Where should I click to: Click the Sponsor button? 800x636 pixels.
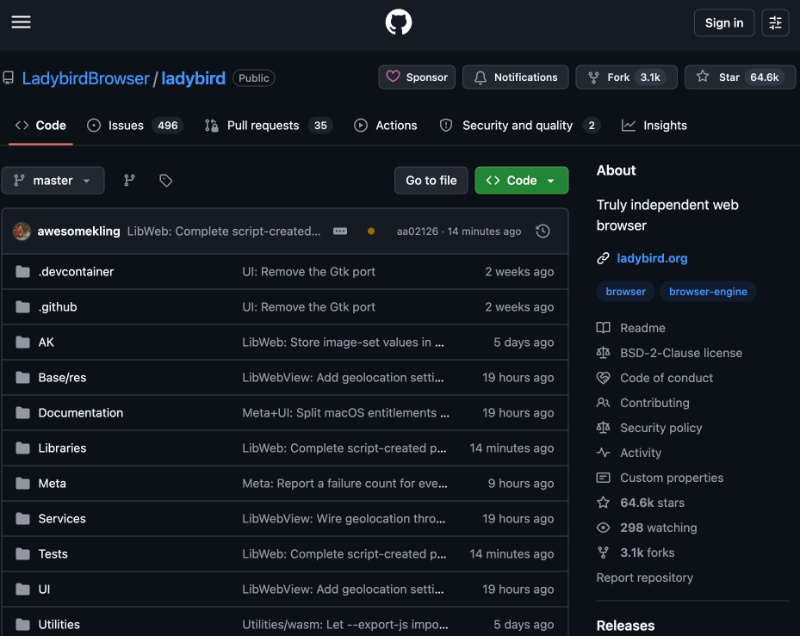[x=417, y=77]
